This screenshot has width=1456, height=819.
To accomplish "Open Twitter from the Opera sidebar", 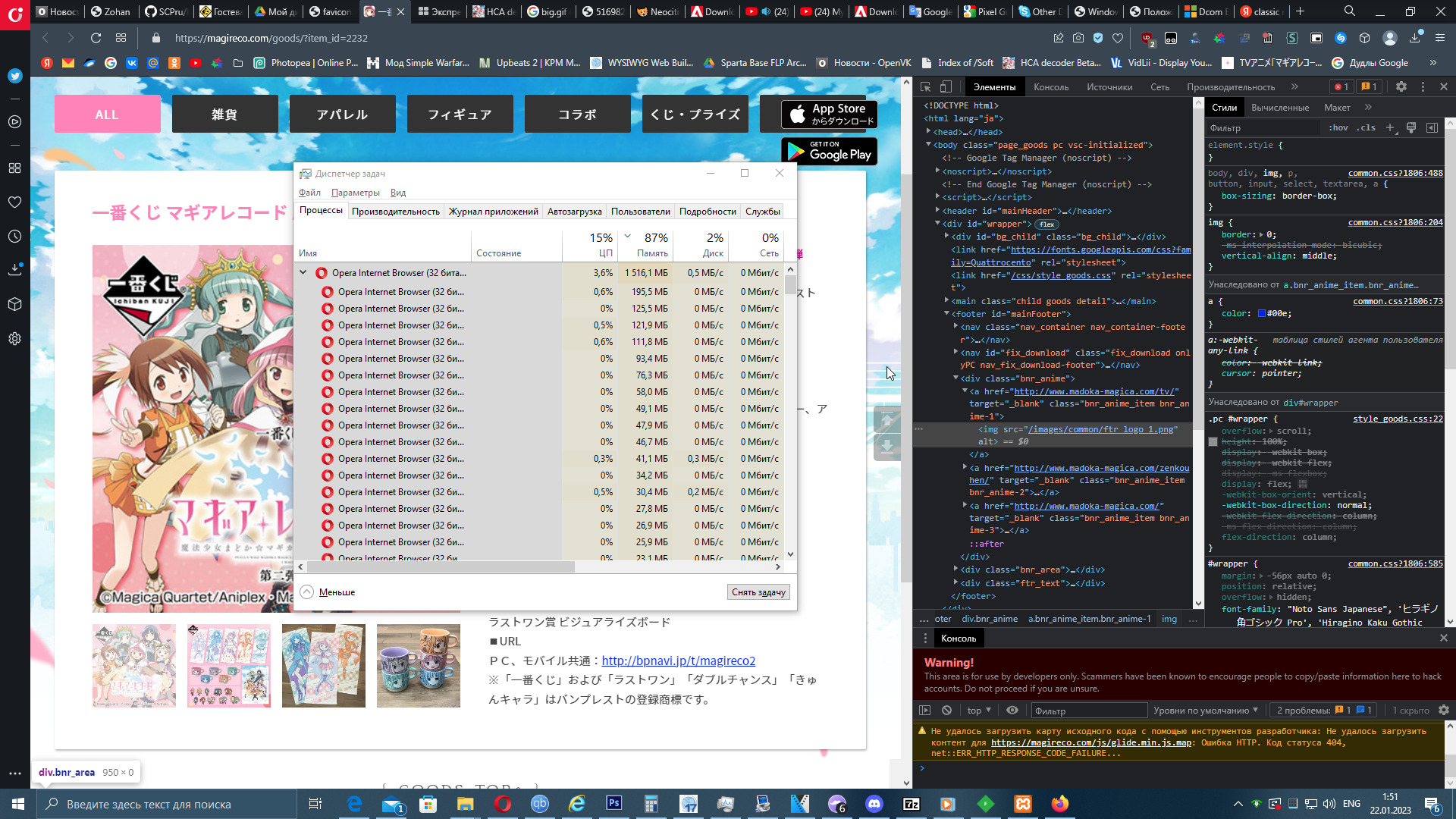I will pyautogui.click(x=14, y=76).
